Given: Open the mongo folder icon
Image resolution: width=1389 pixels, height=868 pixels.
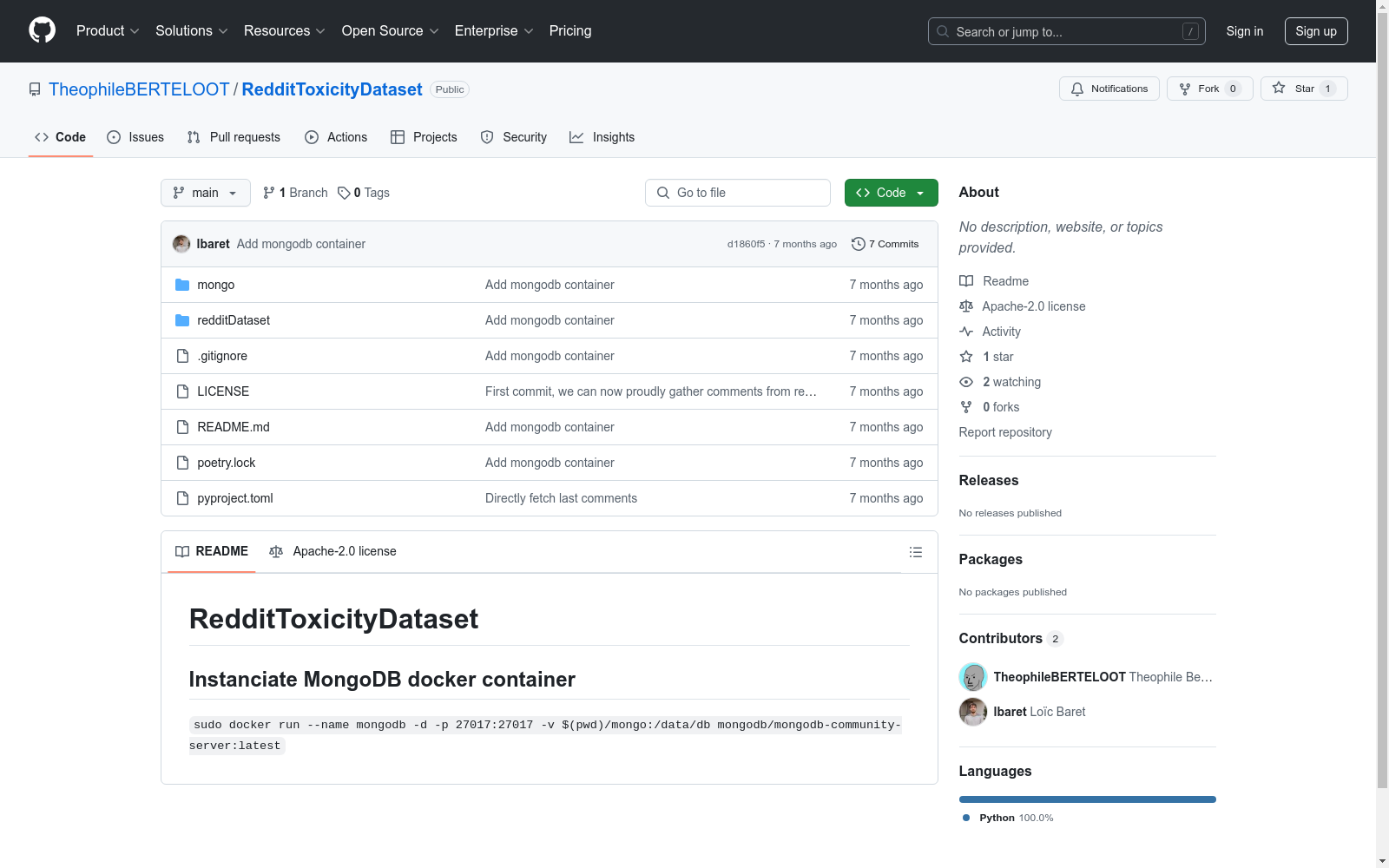Looking at the screenshot, I should [x=182, y=285].
